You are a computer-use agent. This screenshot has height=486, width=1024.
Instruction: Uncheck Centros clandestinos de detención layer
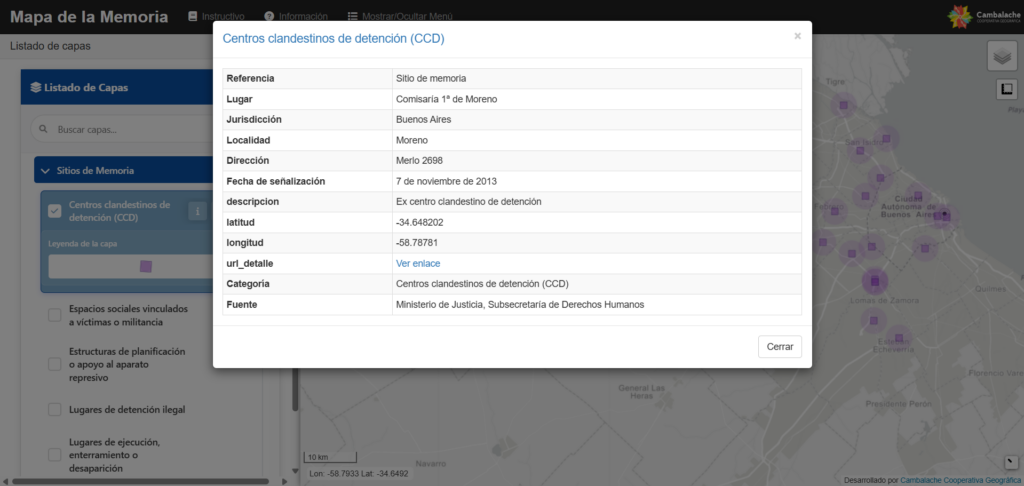(x=56, y=210)
